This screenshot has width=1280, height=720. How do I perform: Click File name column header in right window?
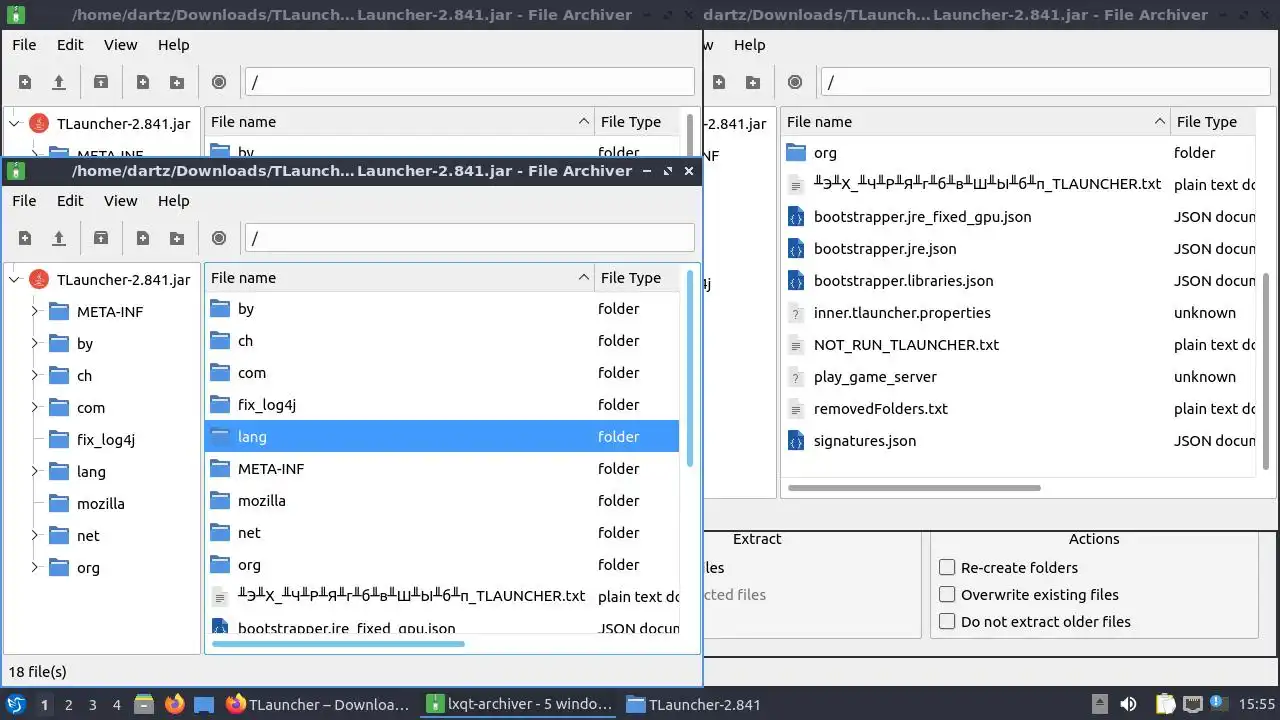tap(975, 122)
